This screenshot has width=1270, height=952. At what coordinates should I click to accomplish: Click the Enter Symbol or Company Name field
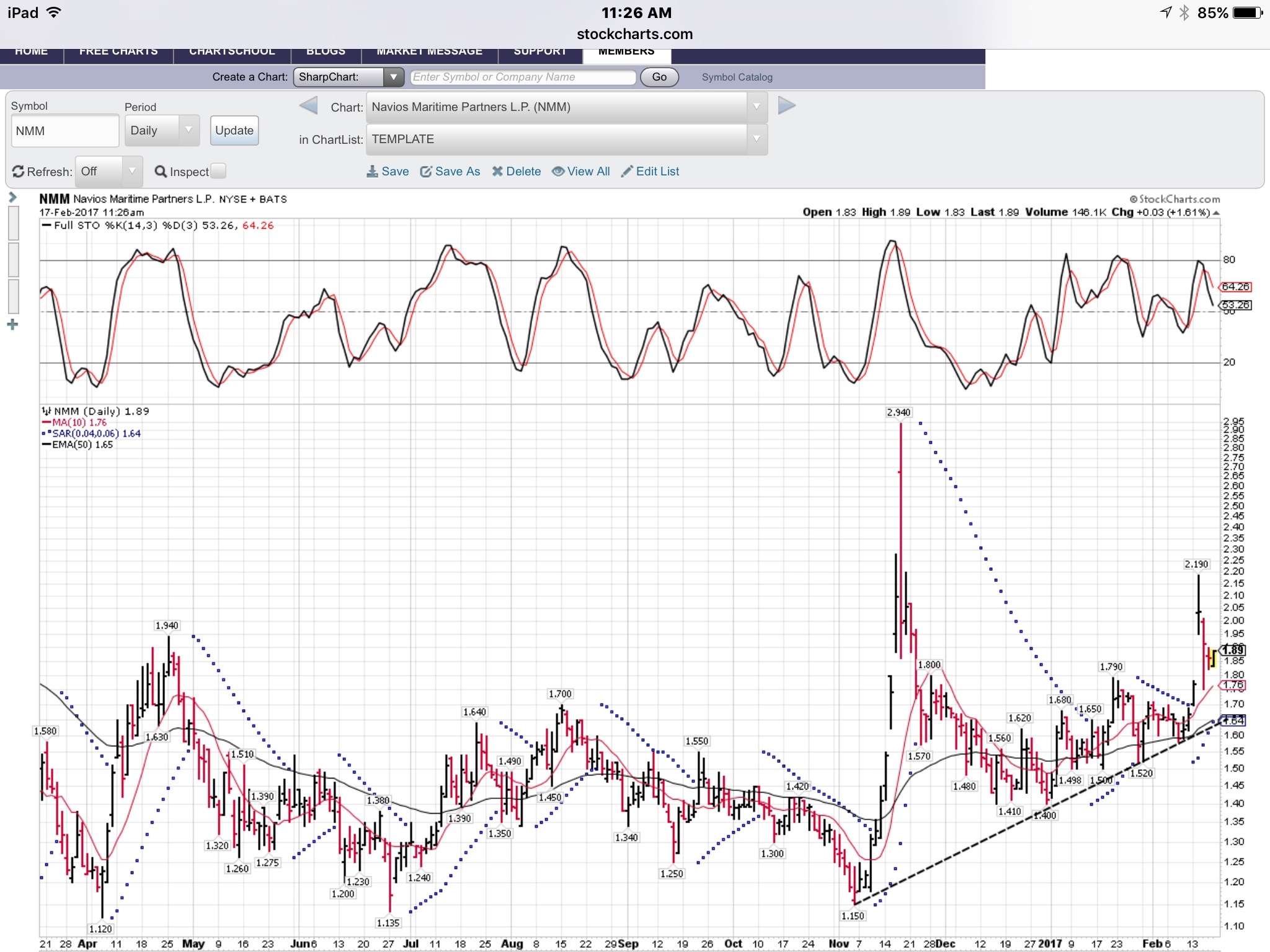click(523, 77)
